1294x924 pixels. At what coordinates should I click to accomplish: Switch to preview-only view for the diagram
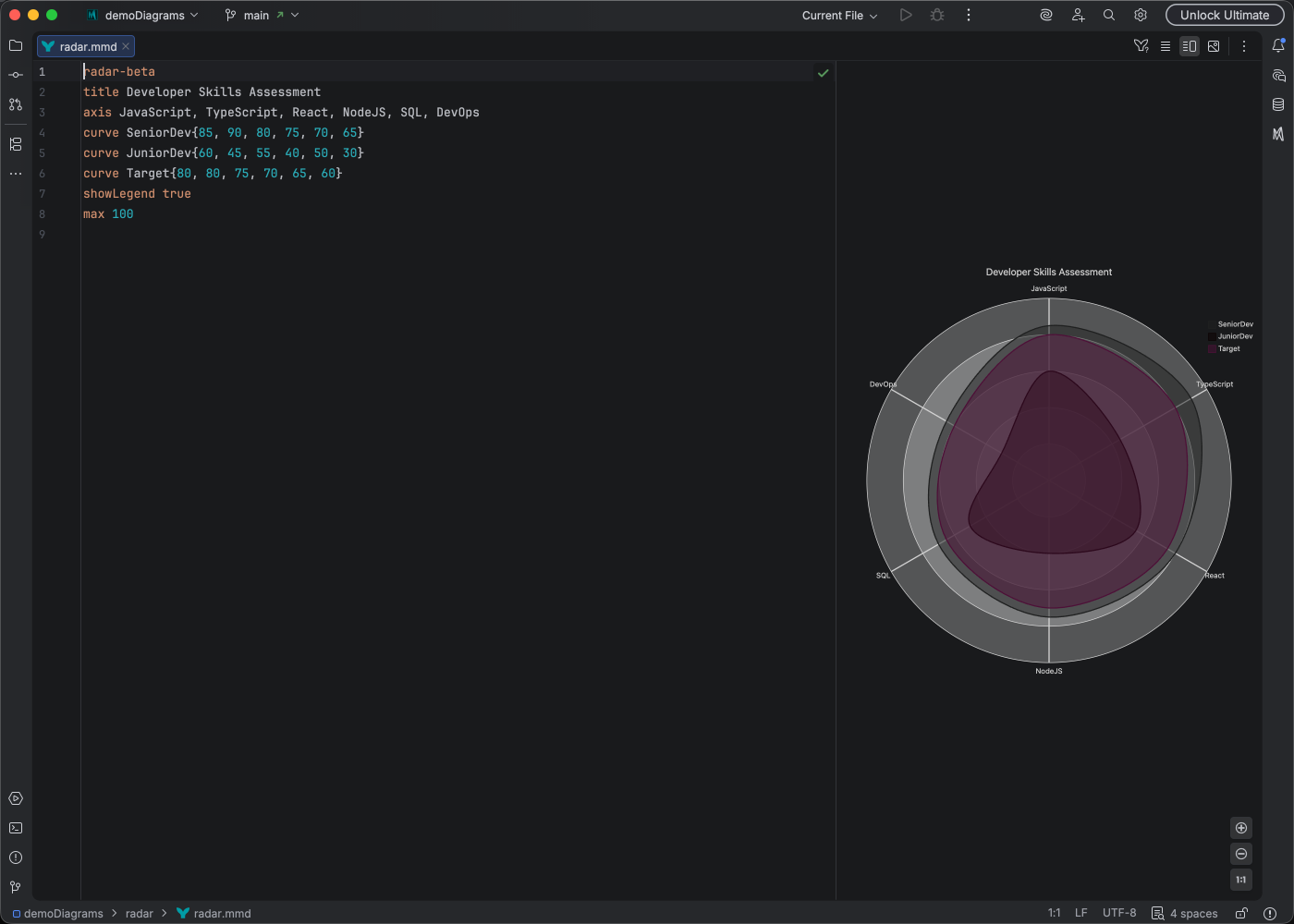coord(1214,45)
